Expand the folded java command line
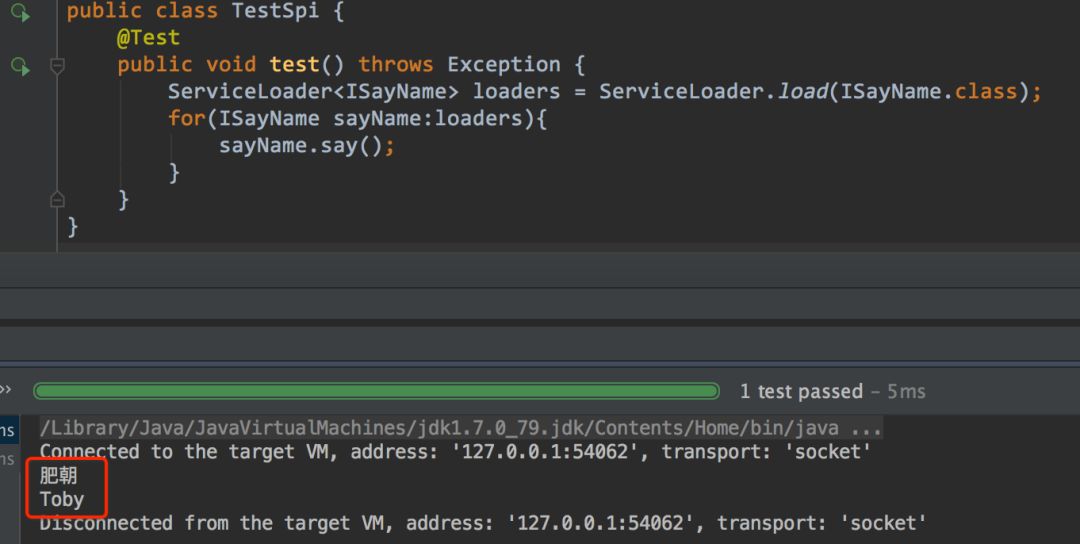The width and height of the screenshot is (1080, 544). tap(866, 428)
